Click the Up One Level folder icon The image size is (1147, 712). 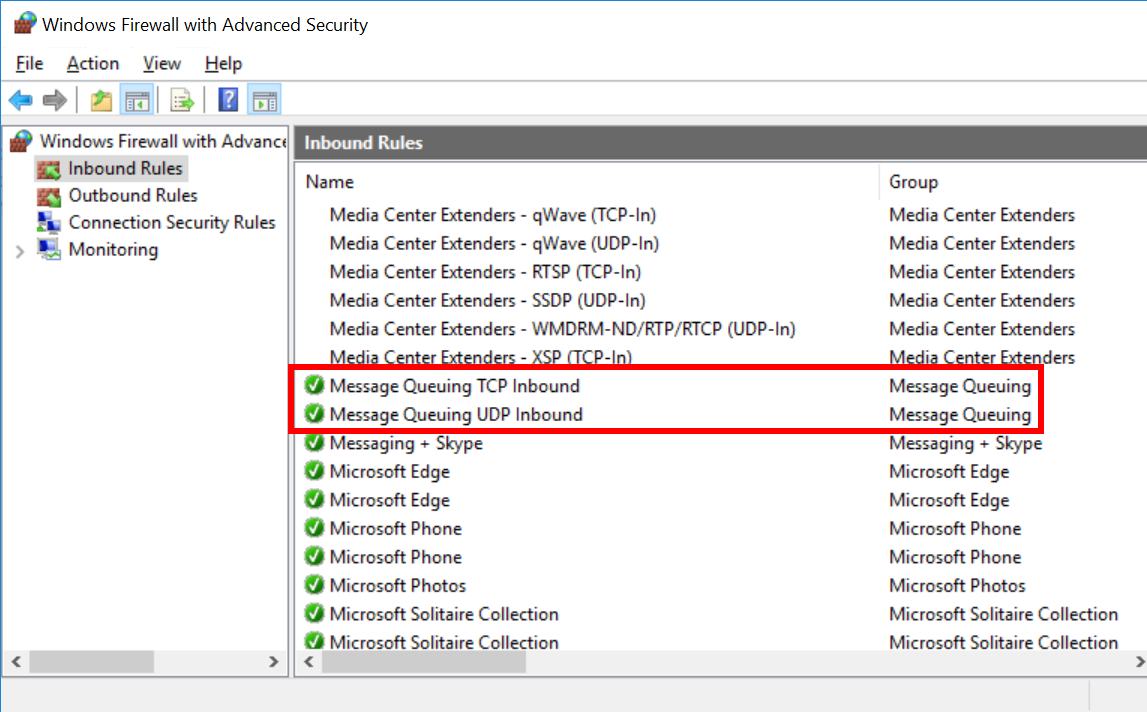tap(101, 100)
